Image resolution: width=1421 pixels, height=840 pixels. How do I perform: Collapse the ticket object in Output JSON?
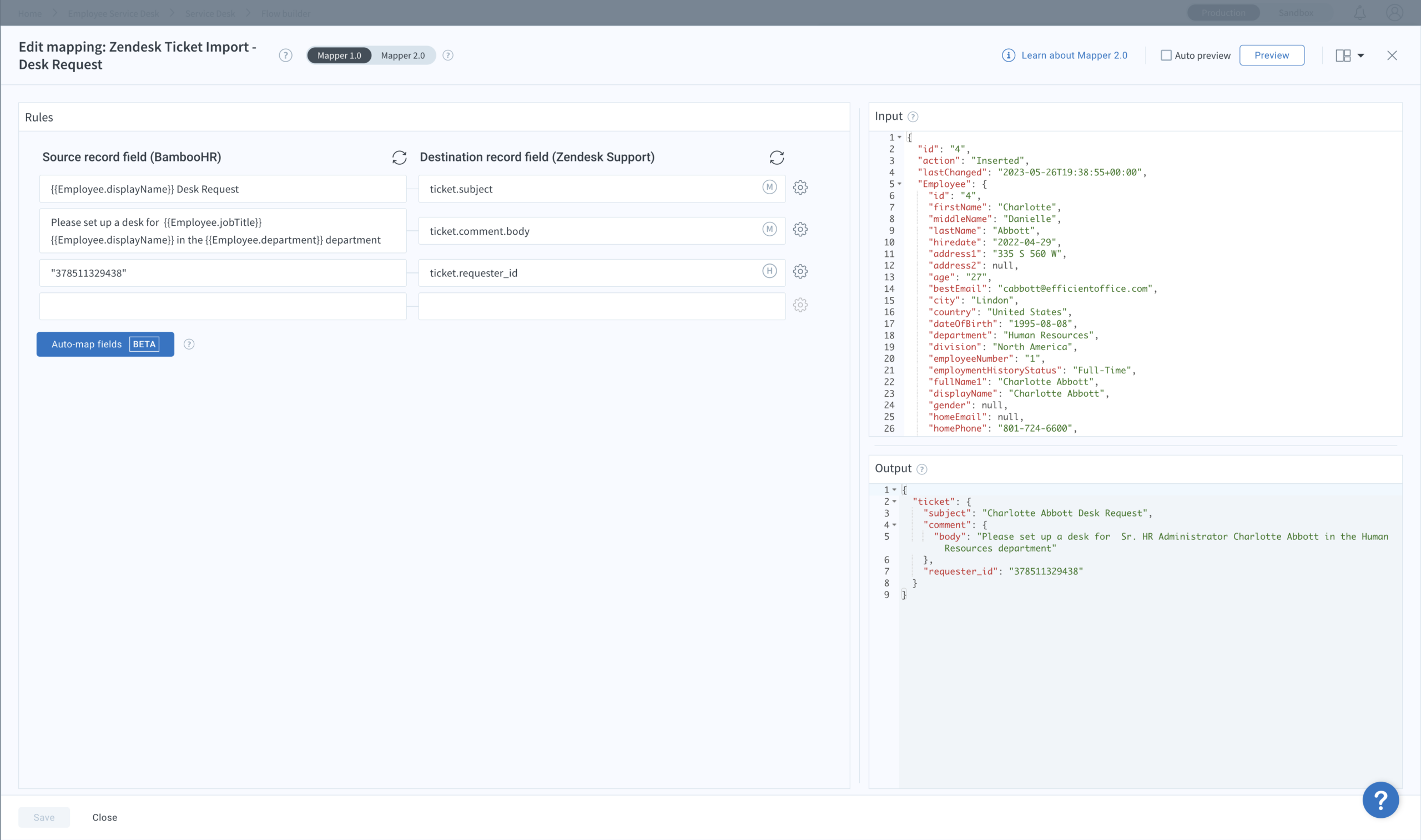pos(894,502)
